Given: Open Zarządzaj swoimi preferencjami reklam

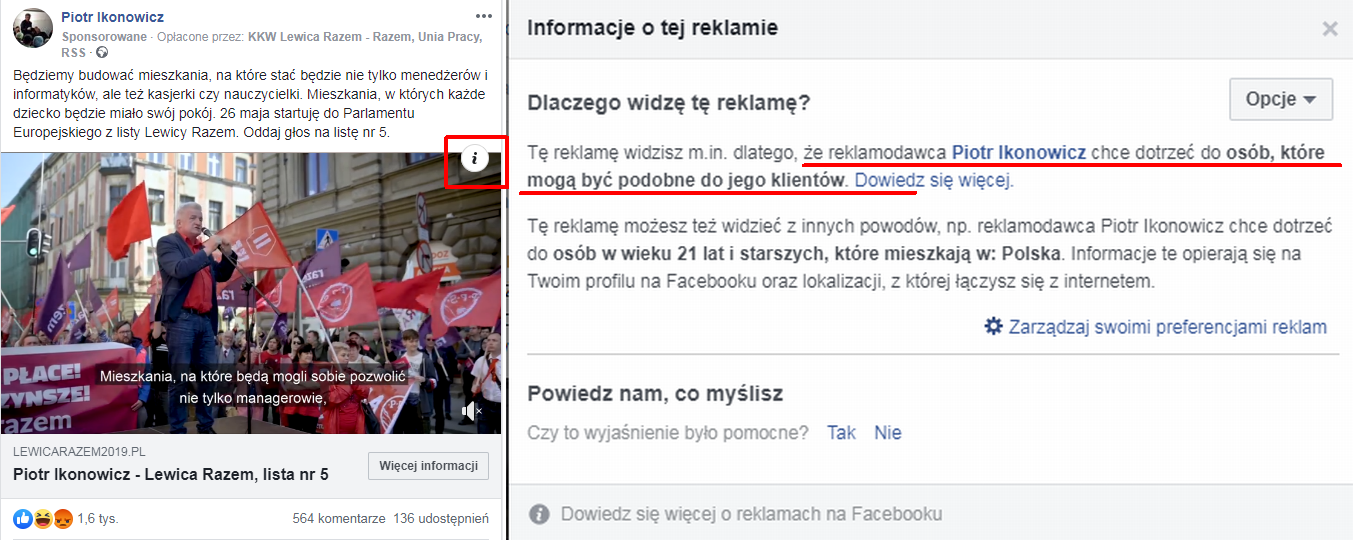Looking at the screenshot, I should click(x=1168, y=327).
